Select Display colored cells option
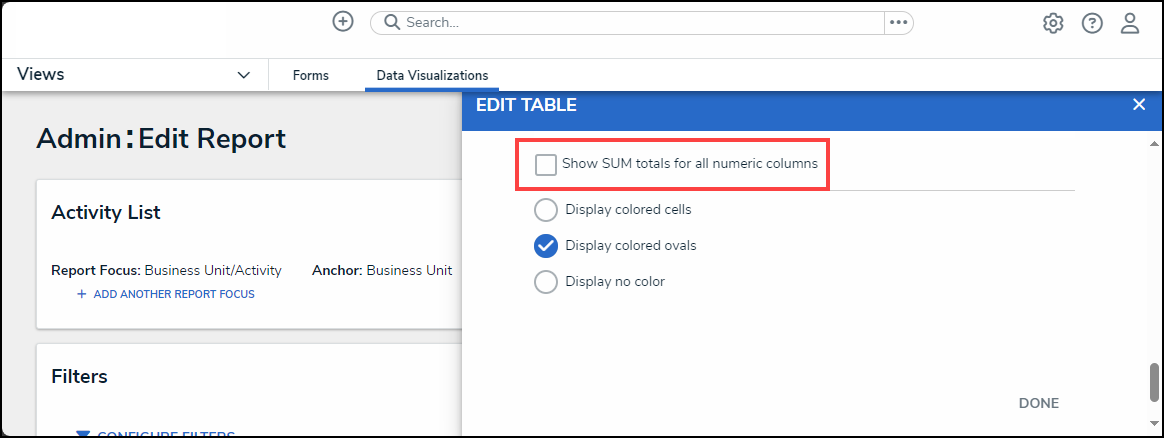Image resolution: width=1164 pixels, height=438 pixels. (x=546, y=210)
